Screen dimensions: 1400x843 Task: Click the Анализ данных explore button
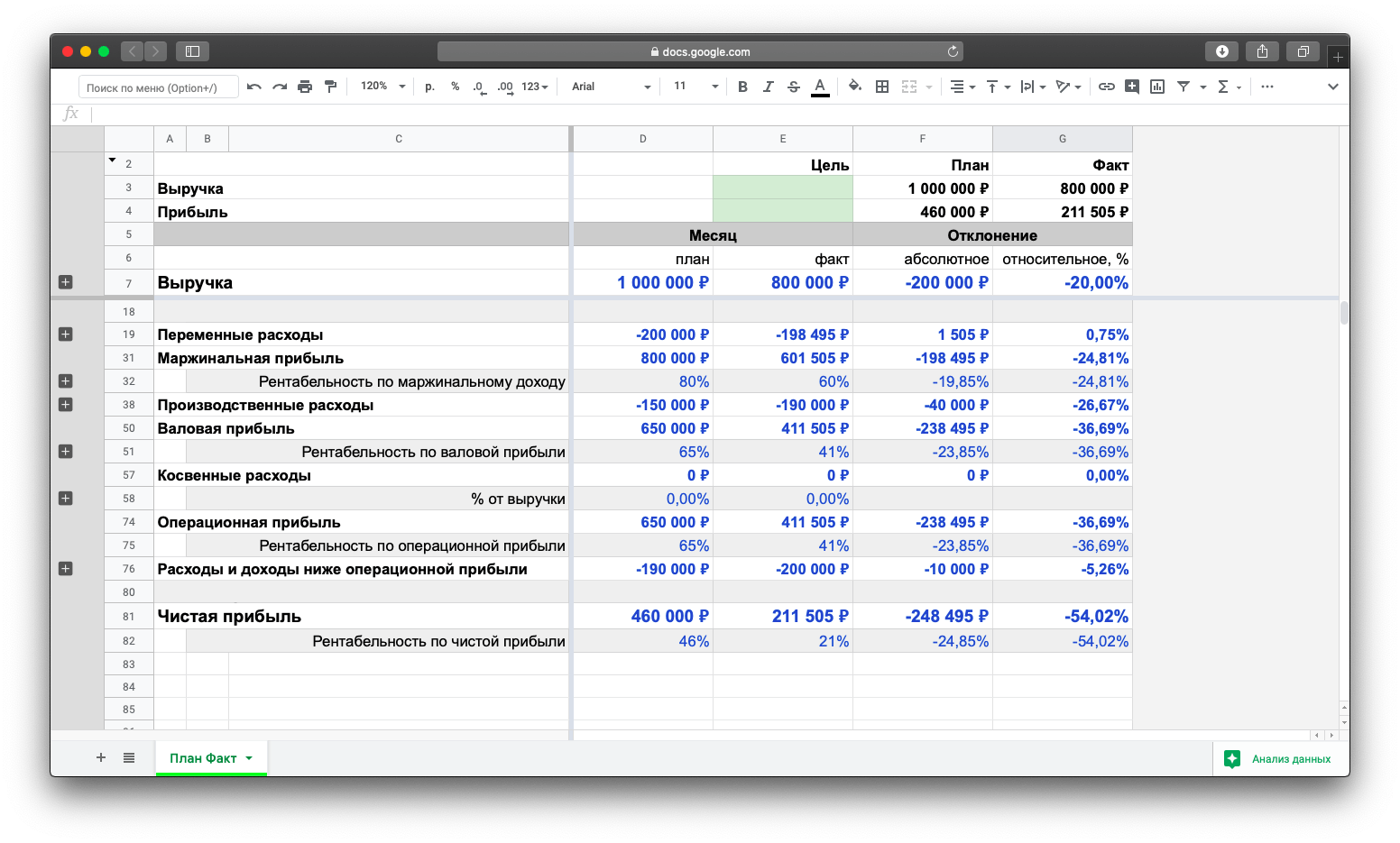[1279, 759]
